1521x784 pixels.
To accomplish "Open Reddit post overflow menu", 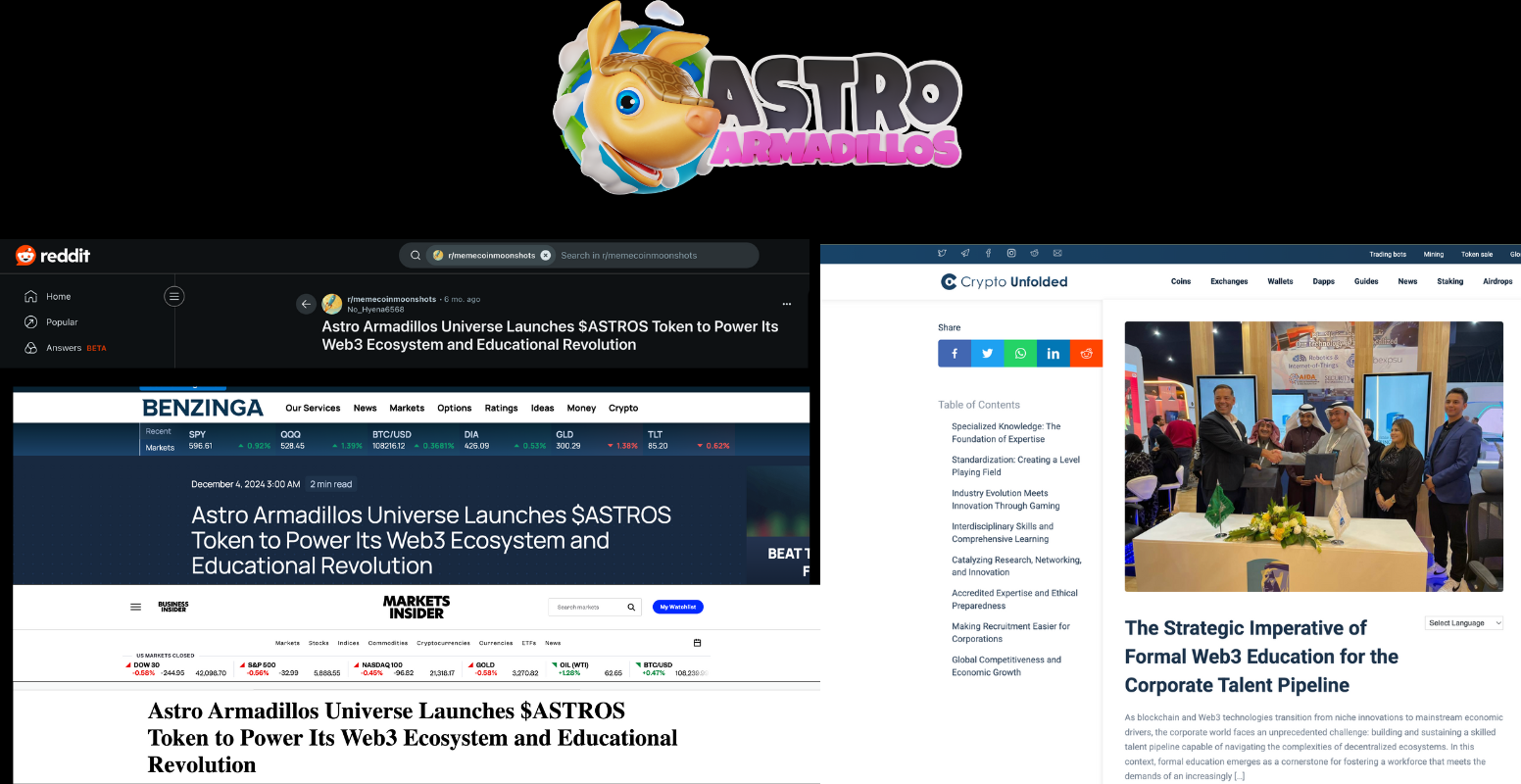I will (786, 304).
